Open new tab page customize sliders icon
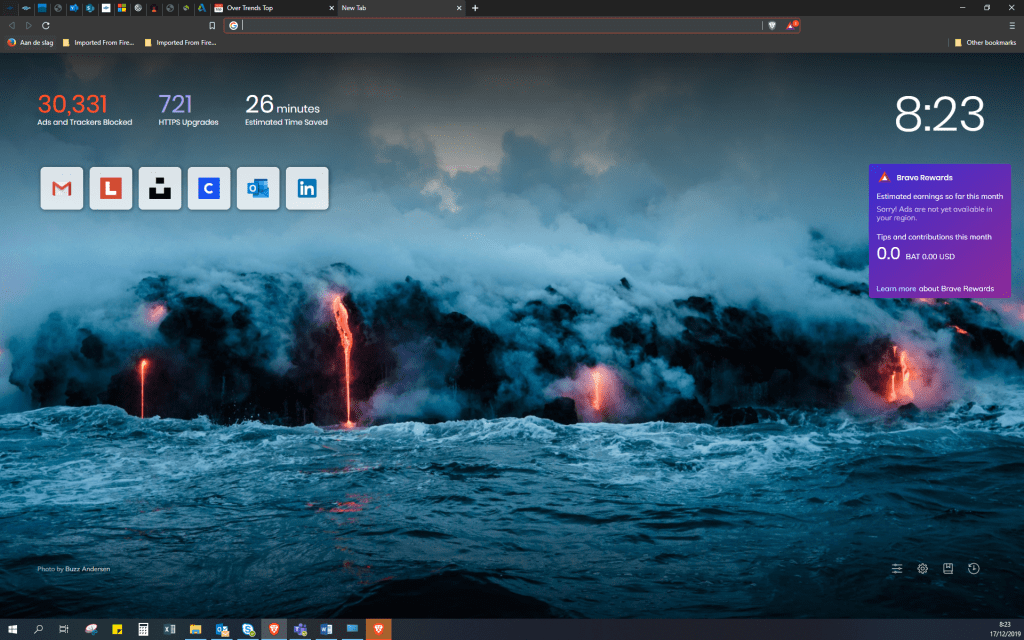 [897, 569]
